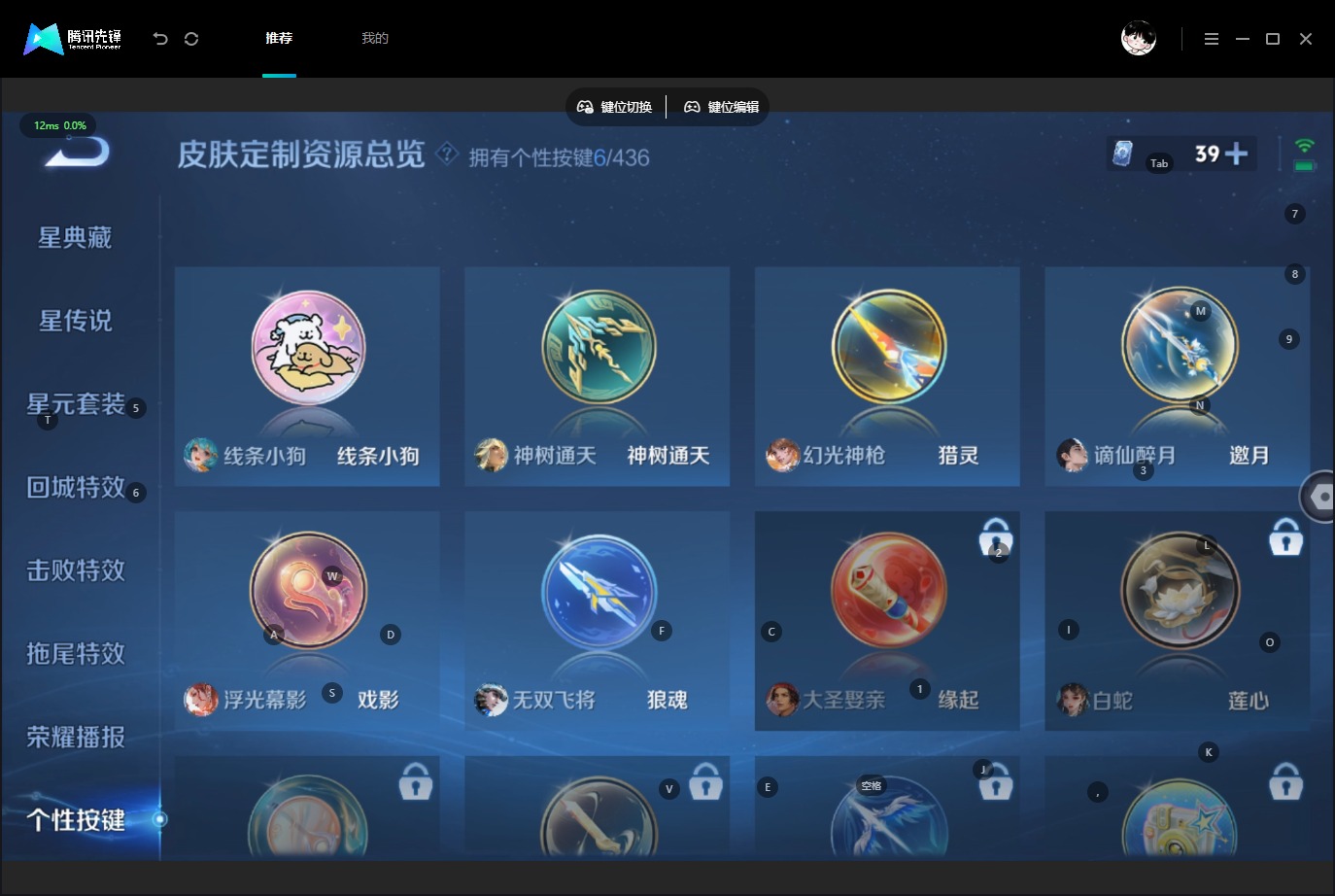
Task: Click the green Wi-Fi signal indicator
Action: pos(1305,146)
